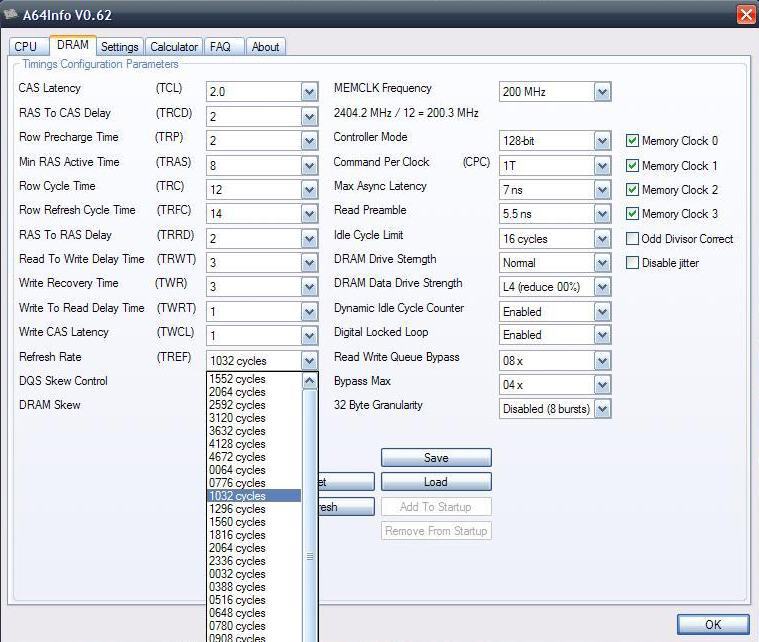The image size is (759, 642).
Task: Open the MEMCLK Frequency dropdown
Action: 602,92
